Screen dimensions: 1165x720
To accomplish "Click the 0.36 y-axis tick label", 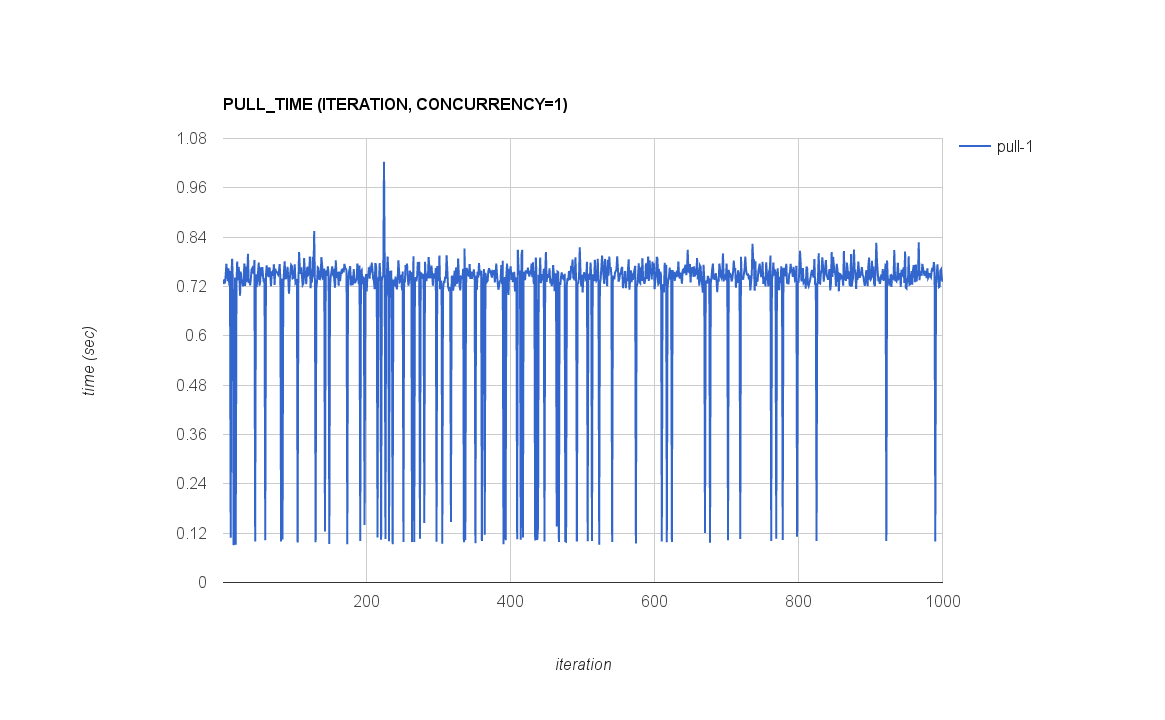I will 190,435.
